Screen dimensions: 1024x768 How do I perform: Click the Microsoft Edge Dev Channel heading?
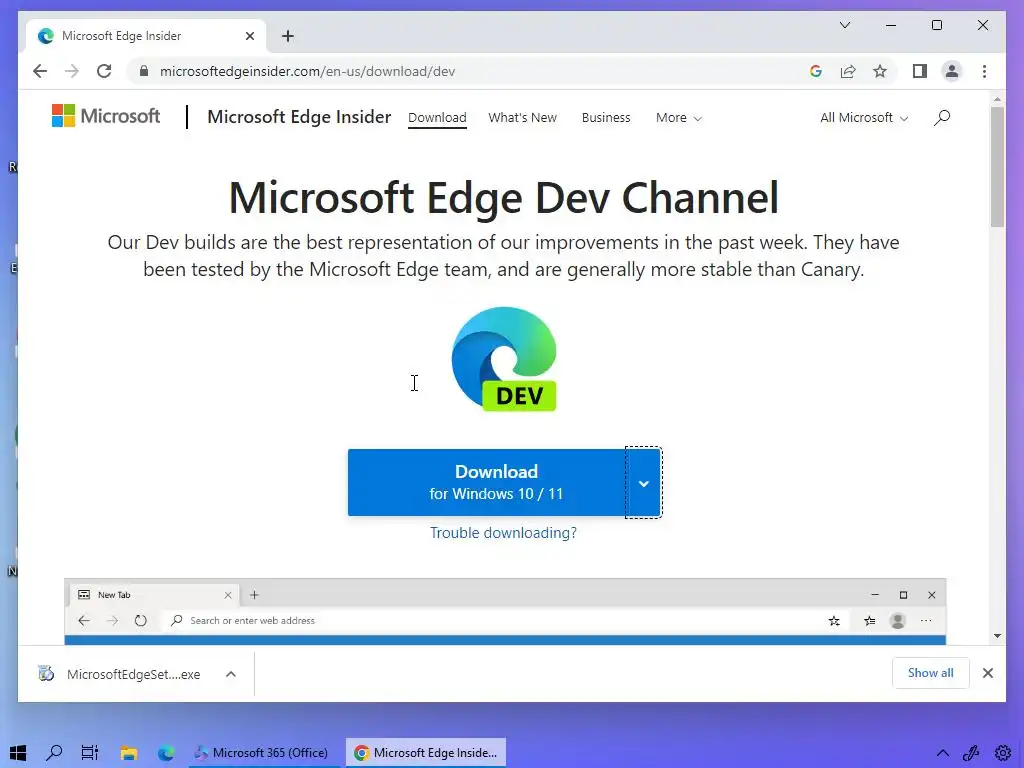(x=504, y=197)
